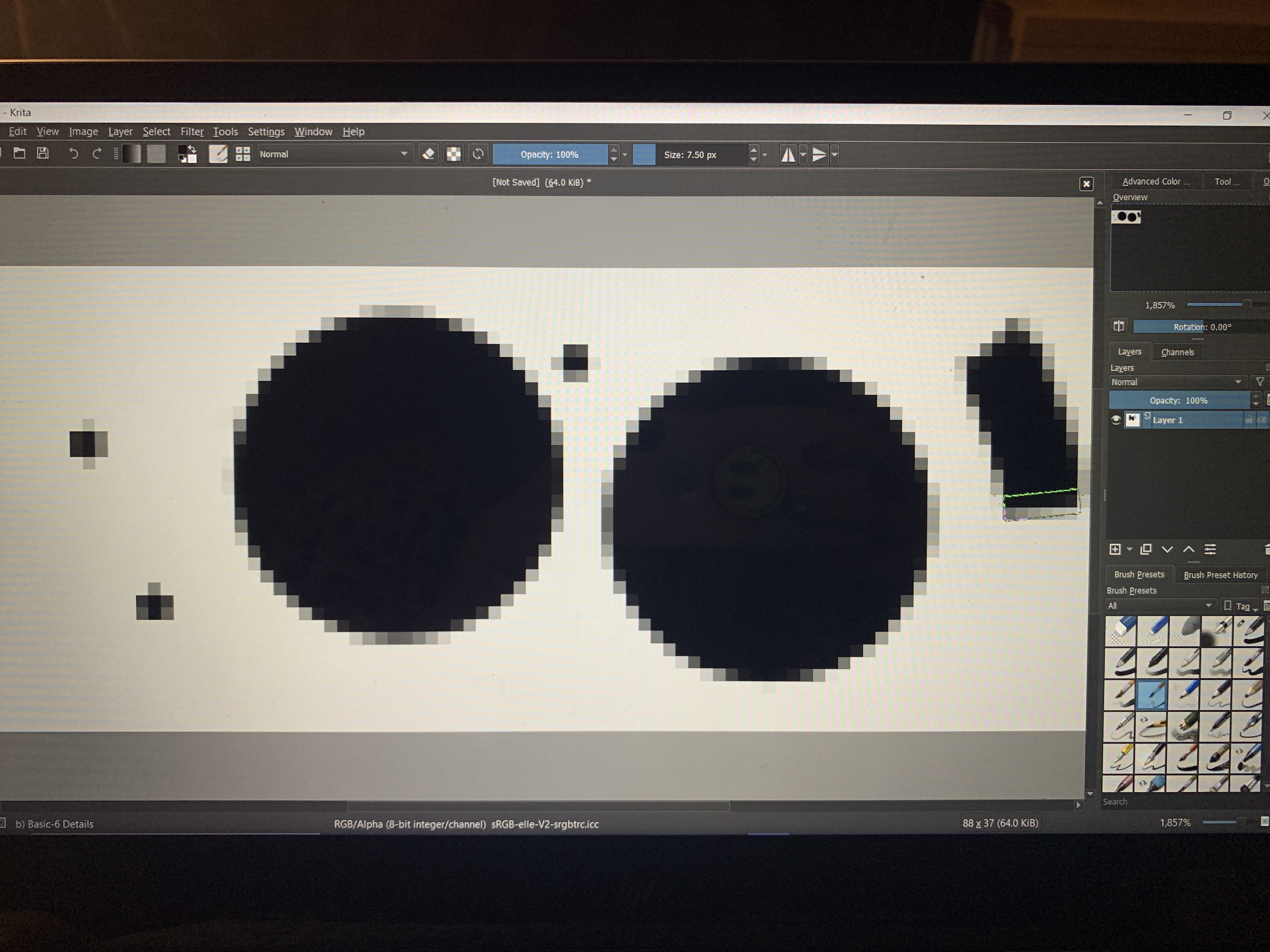Switch to the Channels tab
This screenshot has width=1270, height=952.
[x=1177, y=352]
